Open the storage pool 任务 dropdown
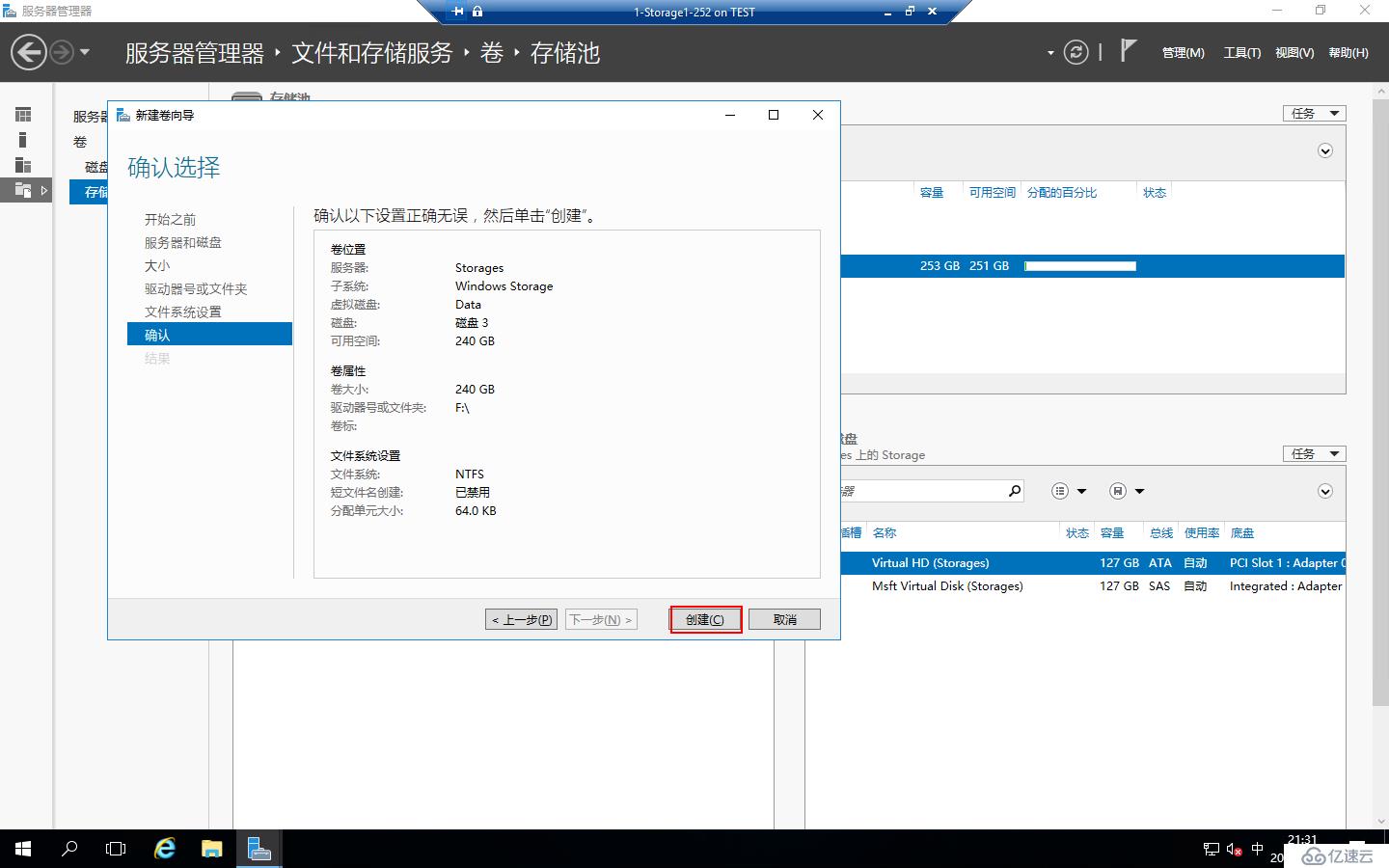Image resolution: width=1389 pixels, height=868 pixels. [x=1314, y=113]
